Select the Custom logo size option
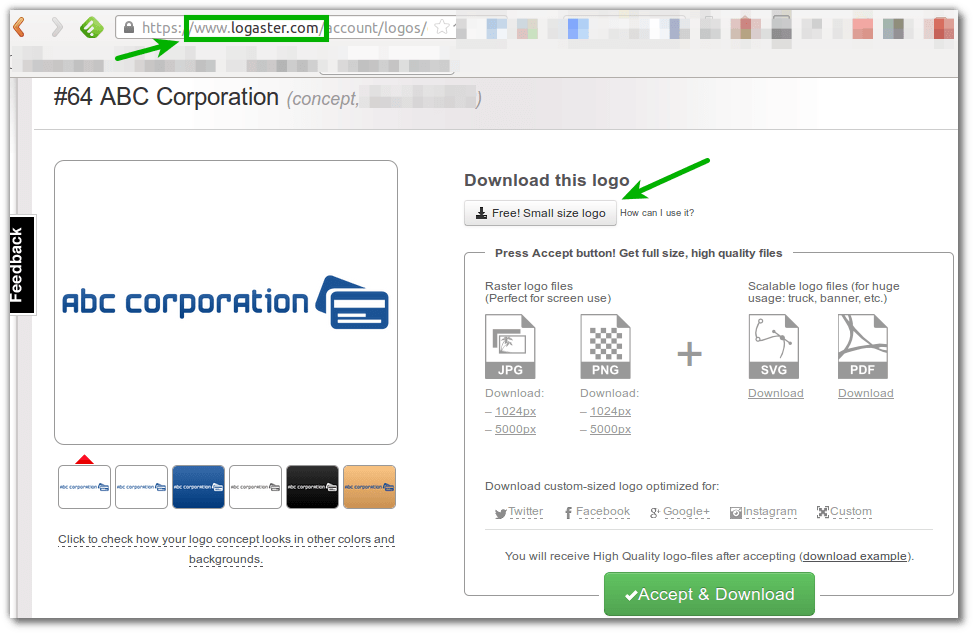This screenshot has height=634, width=974. click(x=850, y=511)
